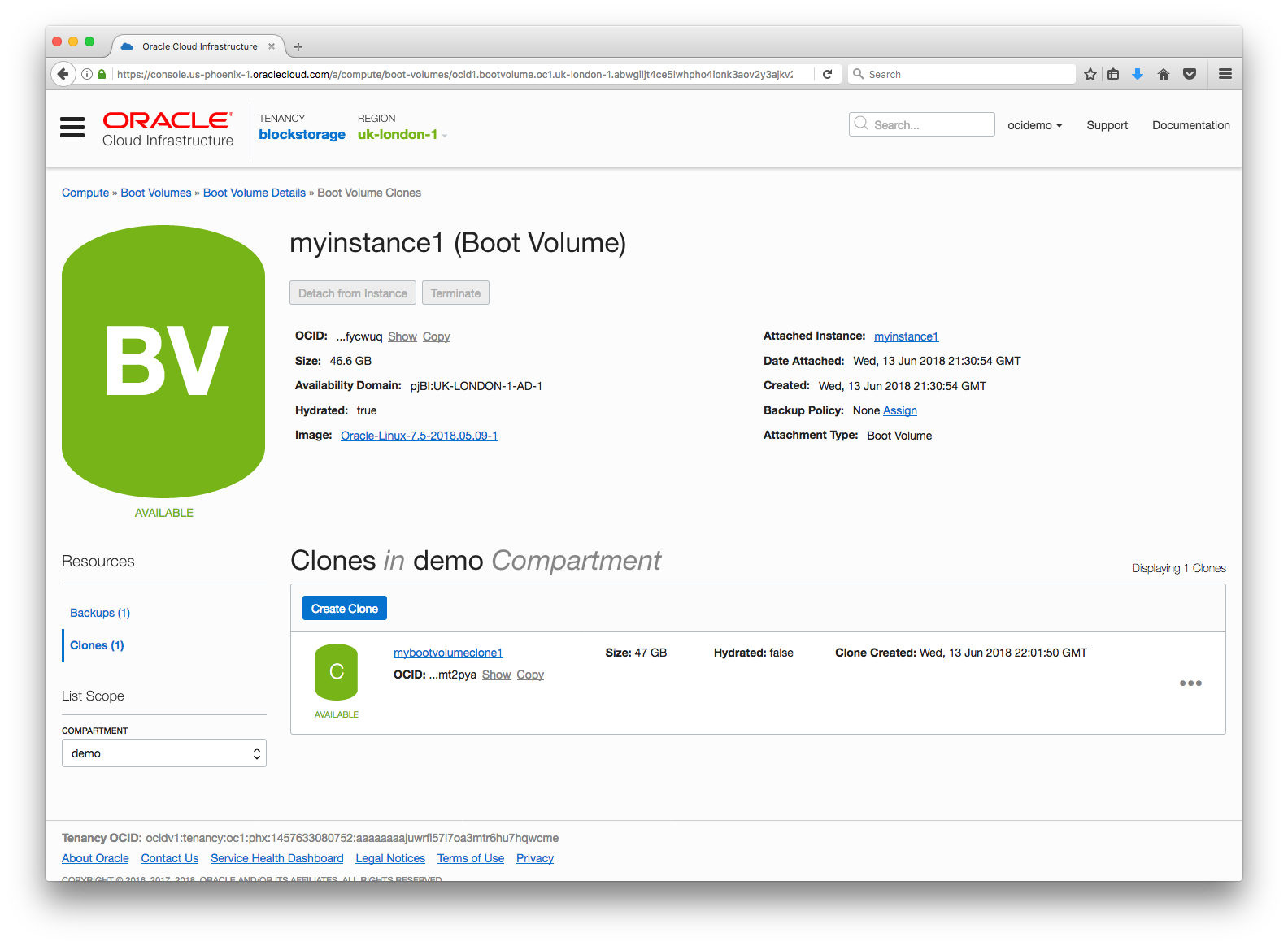Click the magnifier icon in console search
Viewport: 1288px width, 946px height.
click(x=861, y=124)
